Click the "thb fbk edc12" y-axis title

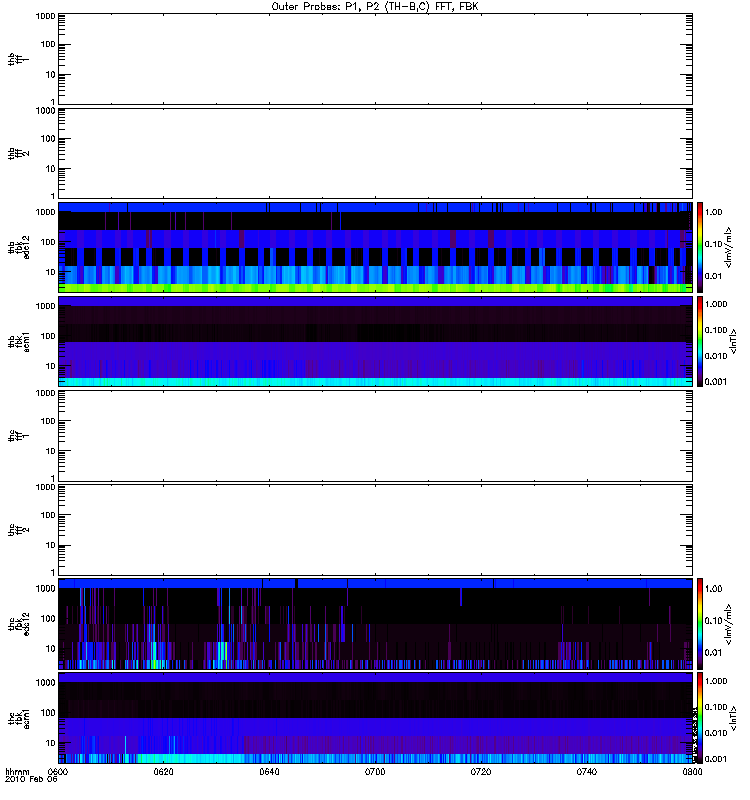pos(19,247)
